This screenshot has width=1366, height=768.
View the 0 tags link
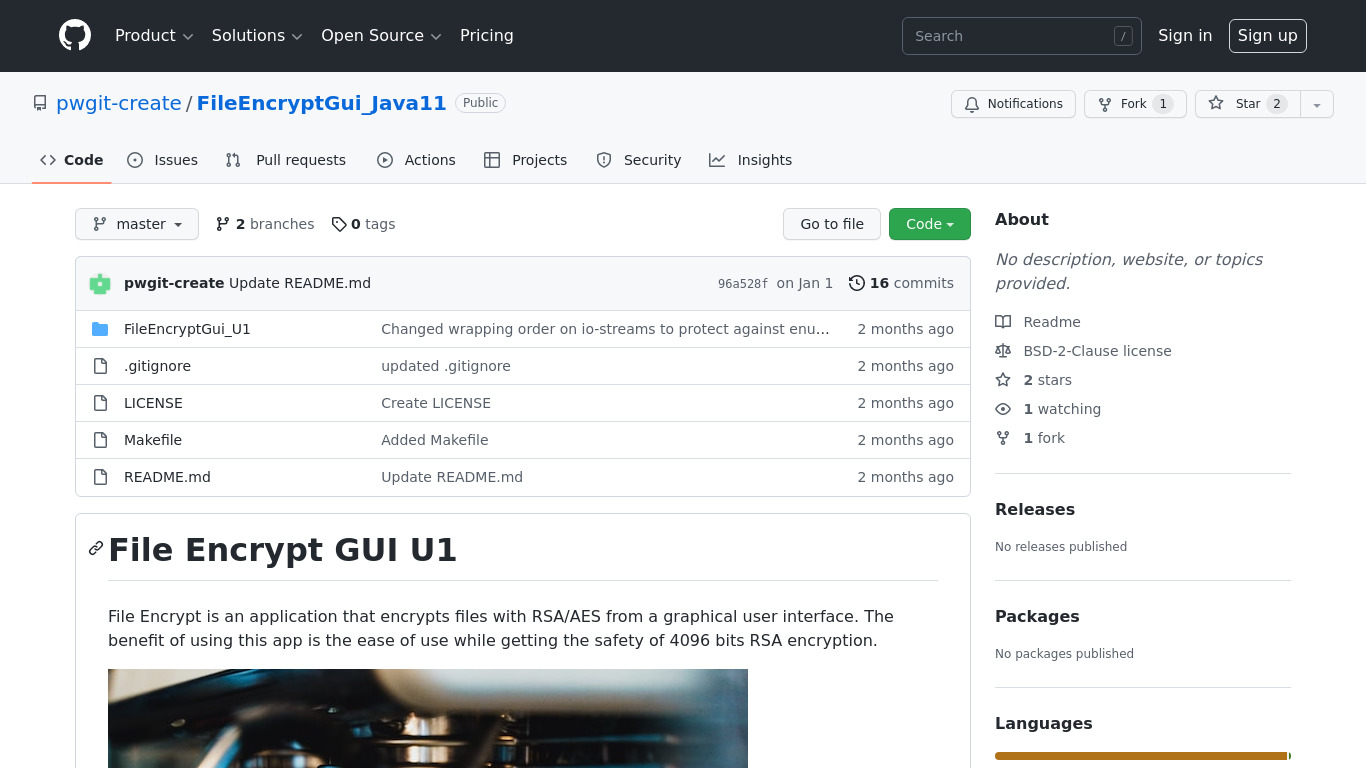364,224
